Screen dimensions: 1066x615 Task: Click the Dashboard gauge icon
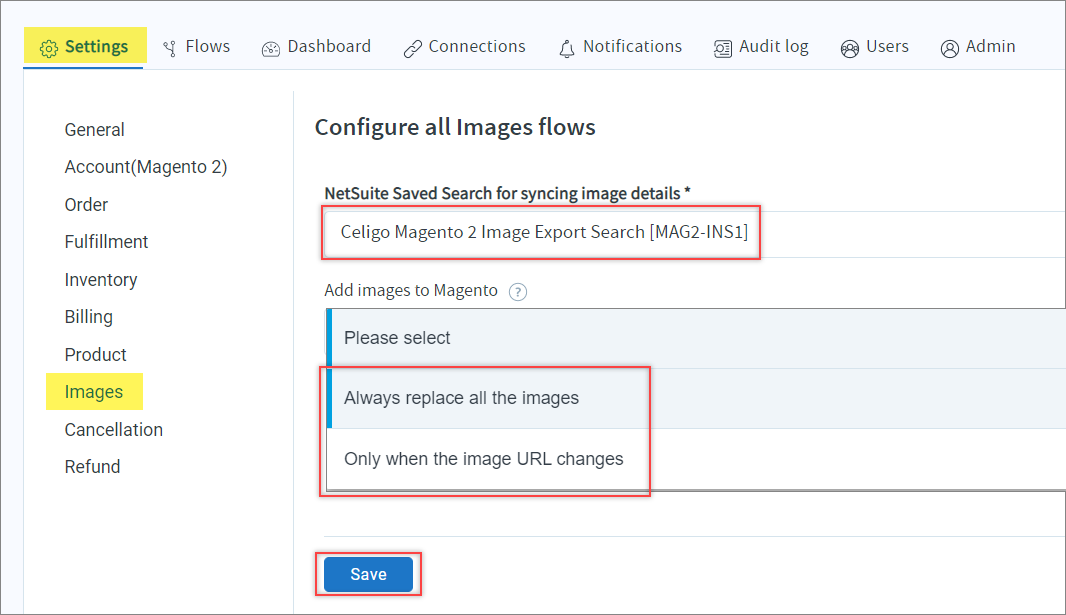(271, 48)
